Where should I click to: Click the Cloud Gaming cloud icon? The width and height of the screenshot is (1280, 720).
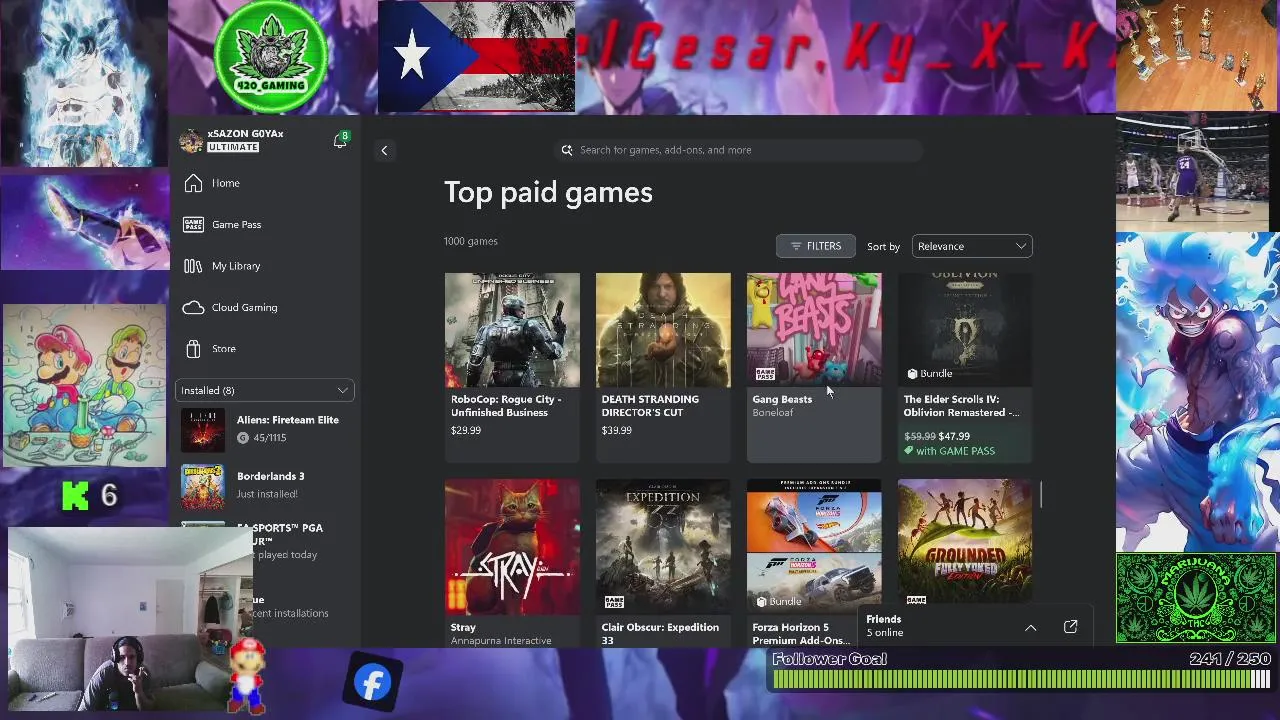click(193, 307)
